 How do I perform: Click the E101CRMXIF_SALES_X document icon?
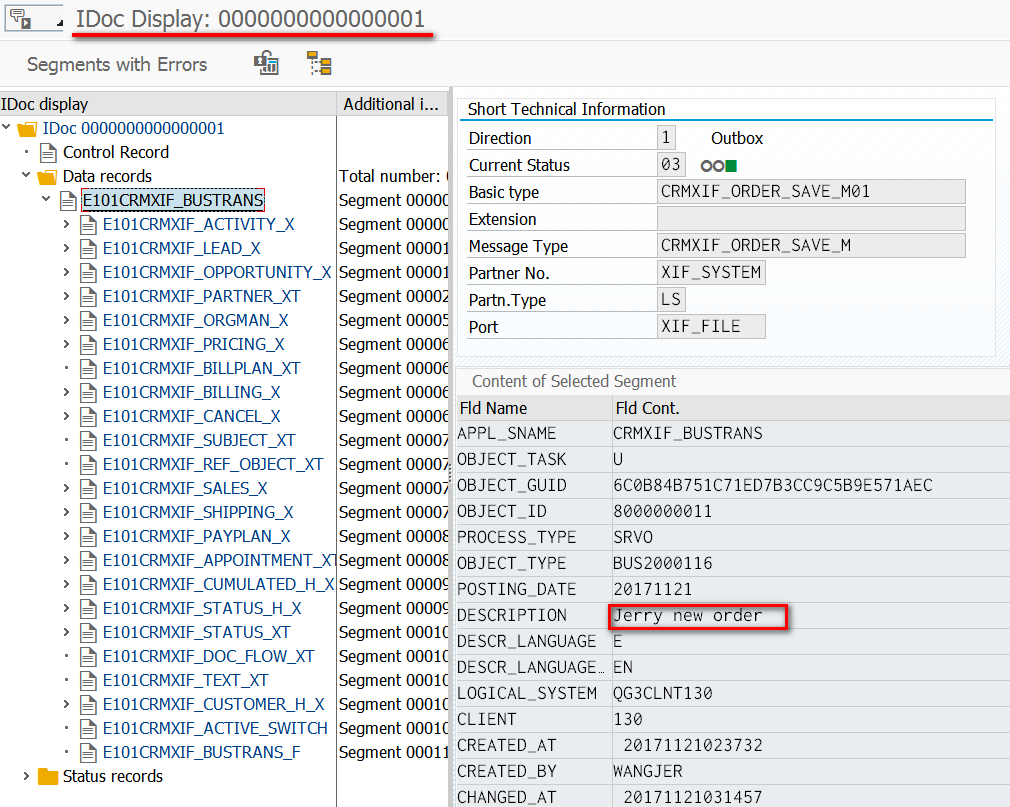pos(88,489)
